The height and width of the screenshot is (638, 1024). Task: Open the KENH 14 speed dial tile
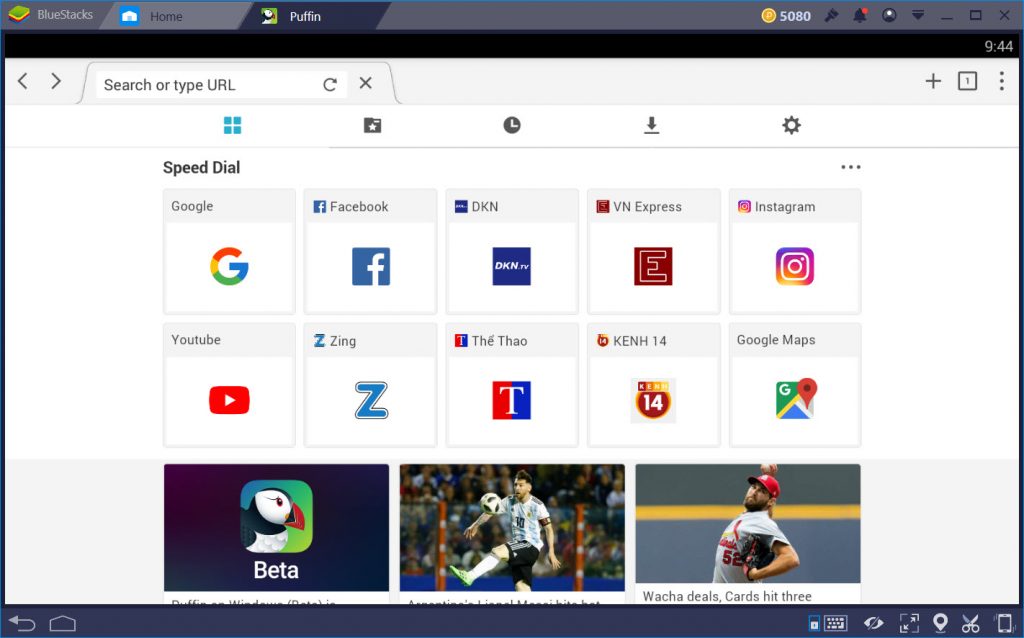pos(654,385)
